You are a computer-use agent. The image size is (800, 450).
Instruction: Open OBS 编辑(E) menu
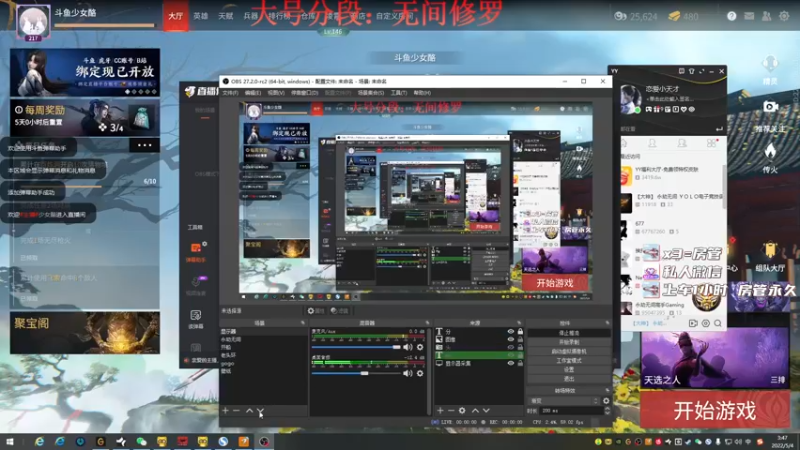253,93
